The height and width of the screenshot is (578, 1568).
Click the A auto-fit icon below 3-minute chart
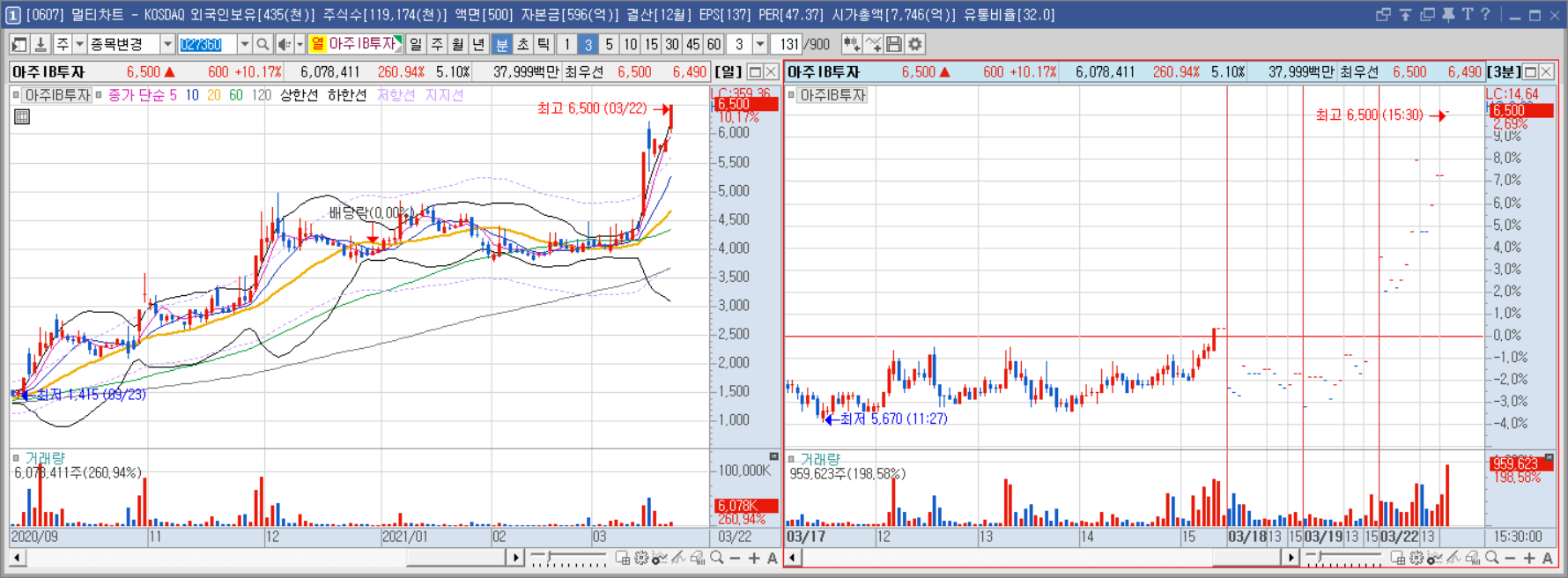(1548, 558)
